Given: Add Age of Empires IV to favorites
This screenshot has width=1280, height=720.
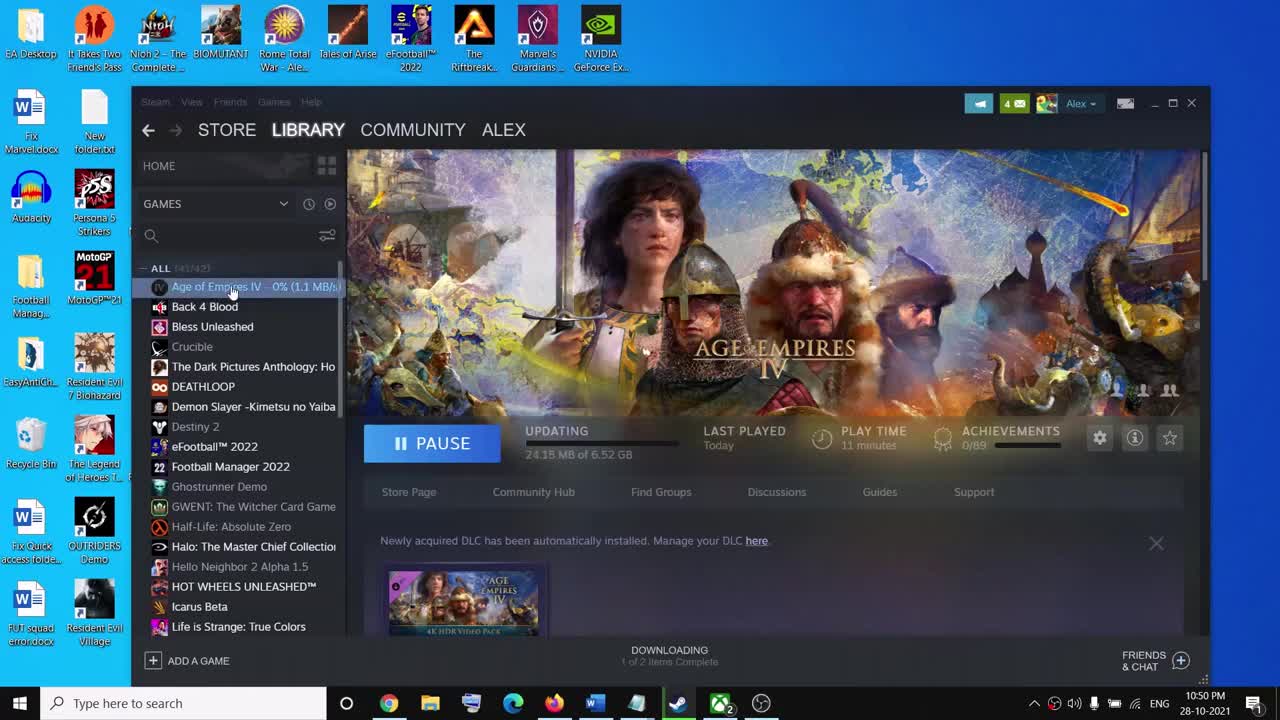Looking at the screenshot, I should pyautogui.click(x=1170, y=438).
